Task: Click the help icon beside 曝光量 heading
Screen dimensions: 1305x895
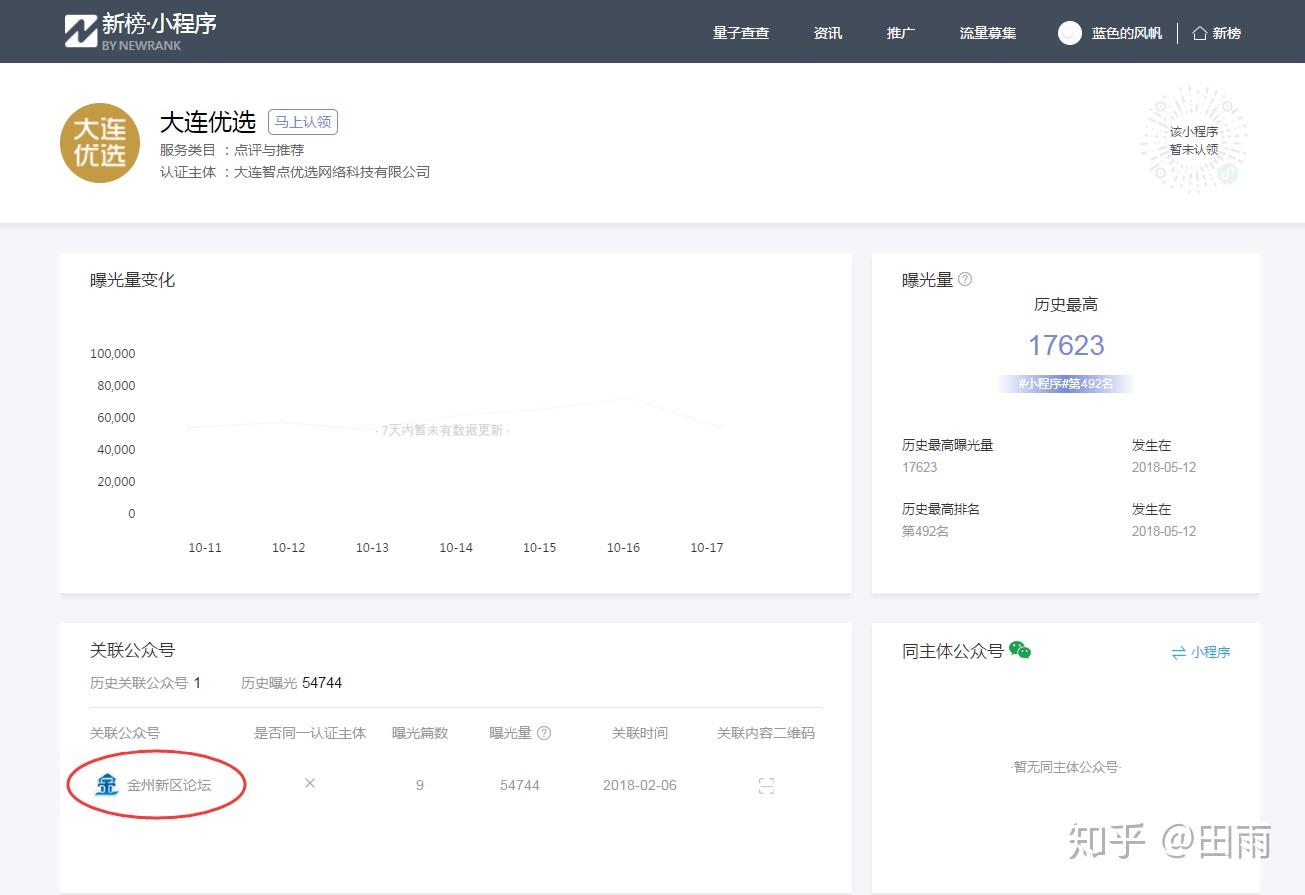Action: pos(965,280)
